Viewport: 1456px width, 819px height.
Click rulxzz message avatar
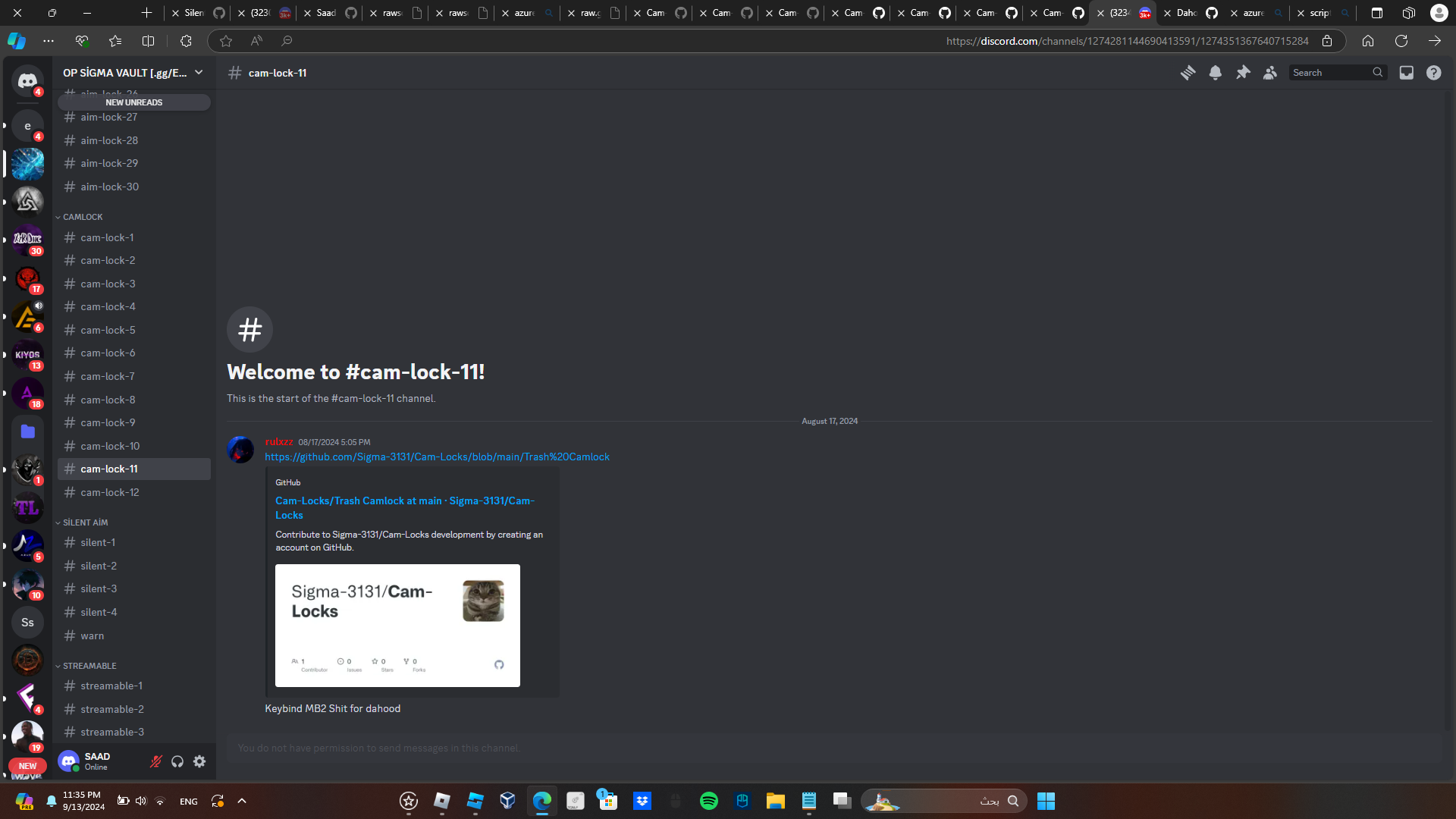tap(240, 450)
